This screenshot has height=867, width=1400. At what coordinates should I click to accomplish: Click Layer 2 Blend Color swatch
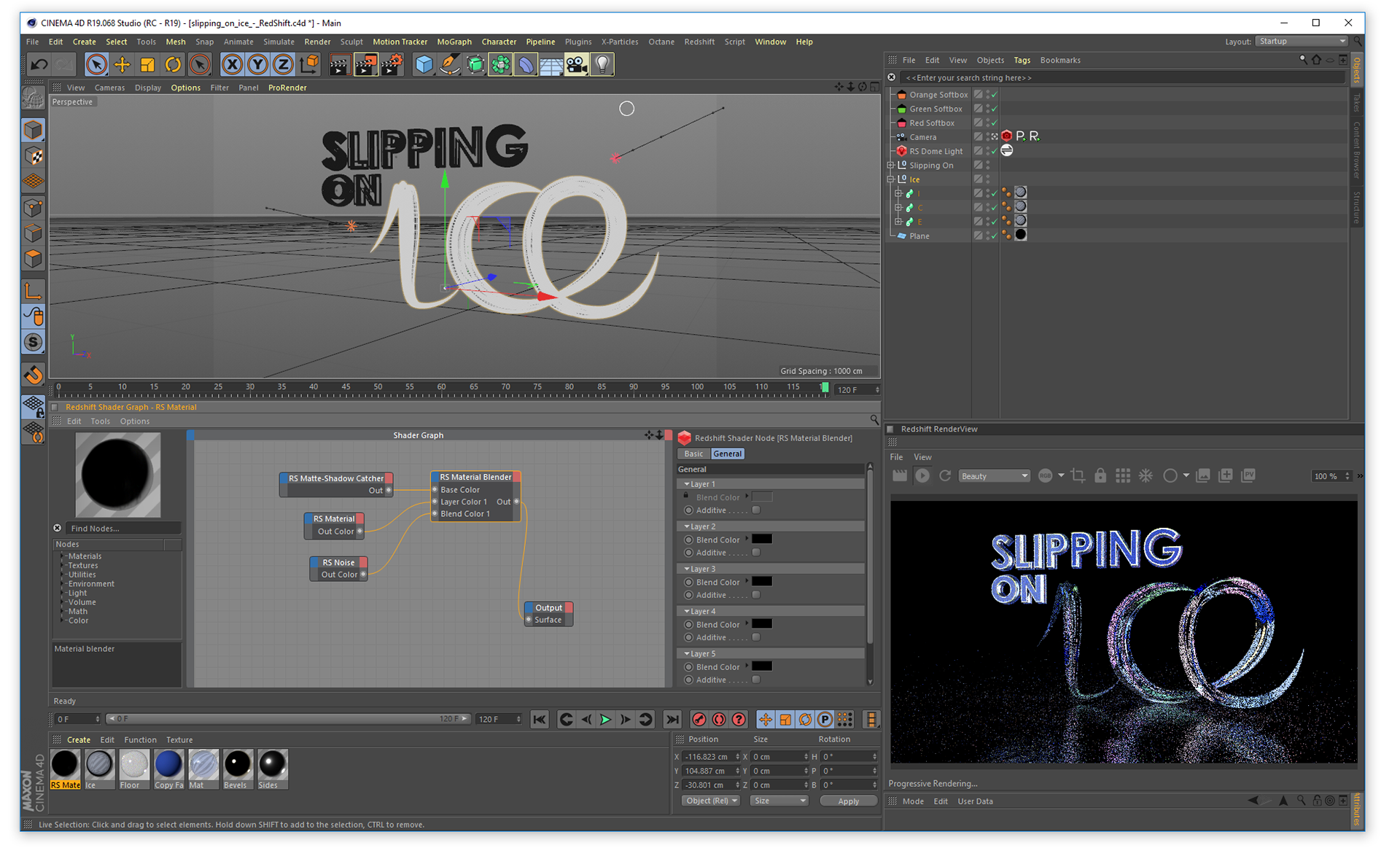pyautogui.click(x=762, y=540)
